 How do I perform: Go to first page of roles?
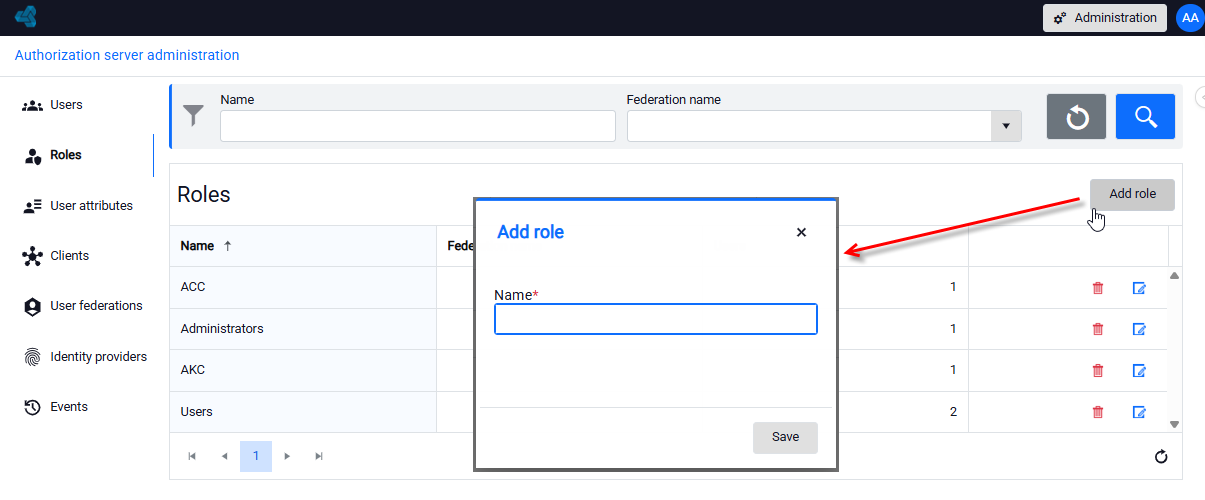point(192,456)
